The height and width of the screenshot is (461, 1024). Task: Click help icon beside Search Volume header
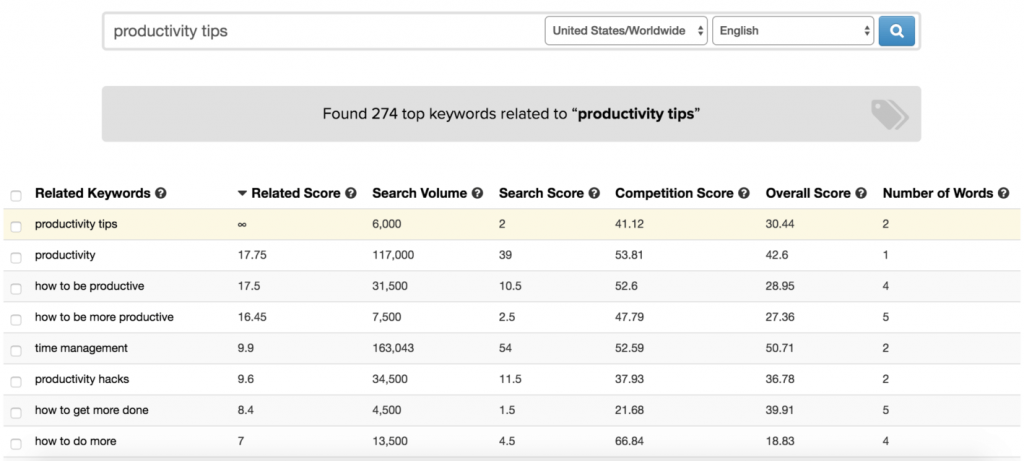(x=477, y=194)
